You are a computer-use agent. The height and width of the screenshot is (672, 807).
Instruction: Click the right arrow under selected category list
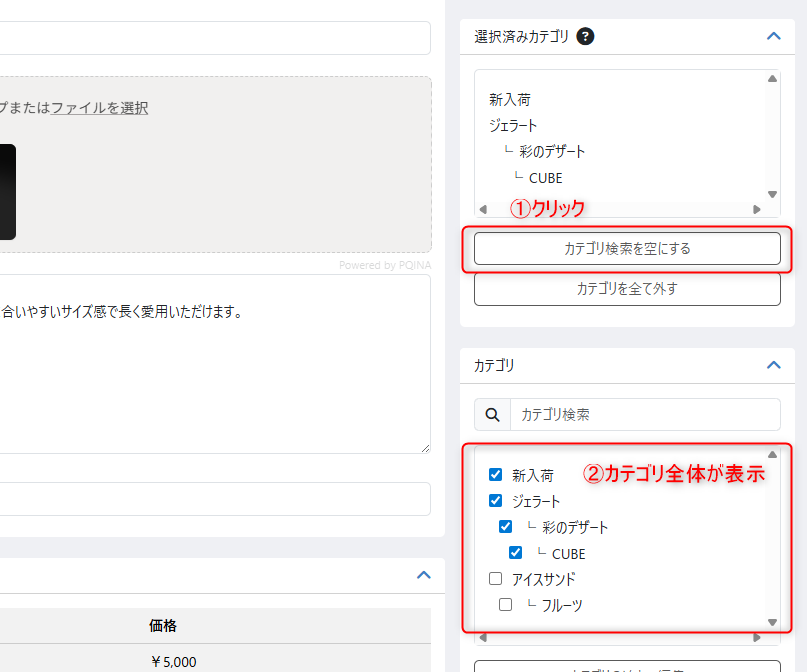(757, 210)
